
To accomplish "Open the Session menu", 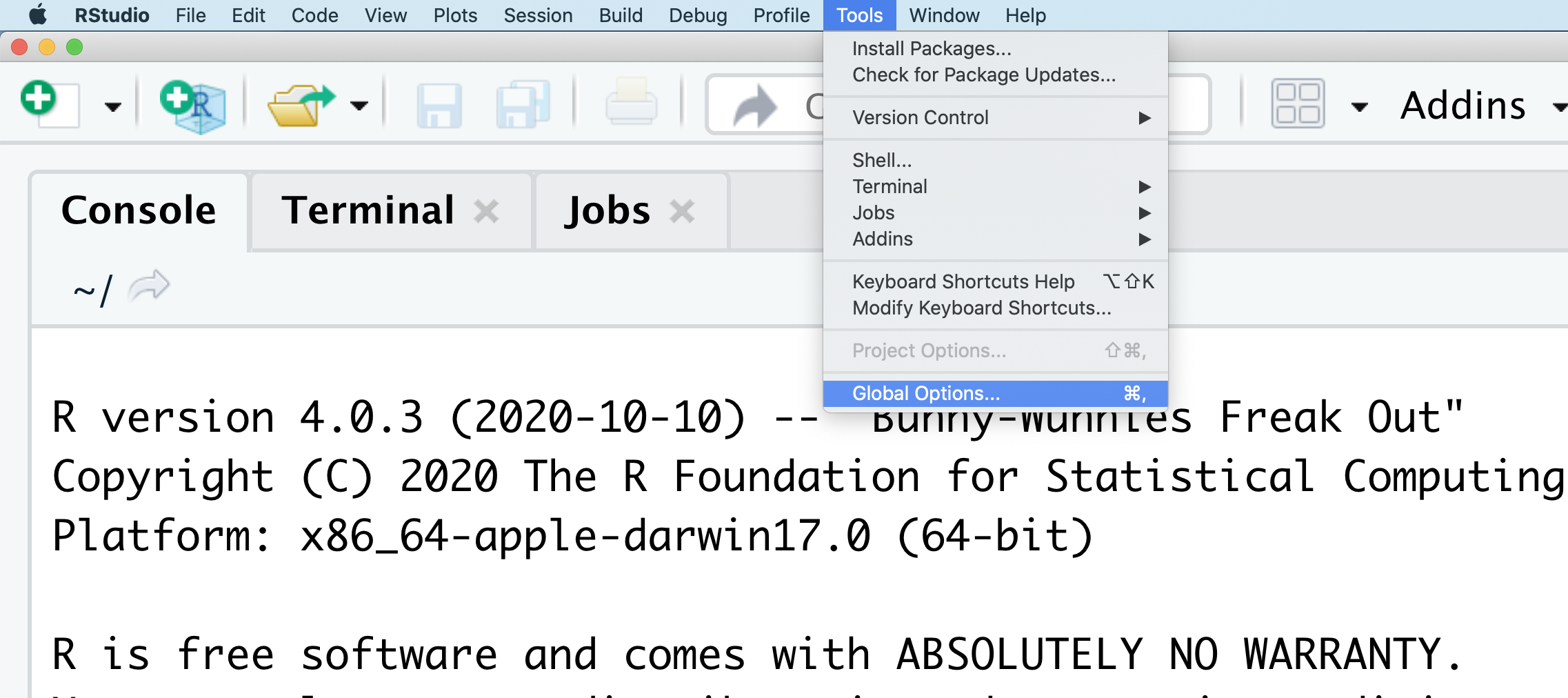I will [x=538, y=15].
